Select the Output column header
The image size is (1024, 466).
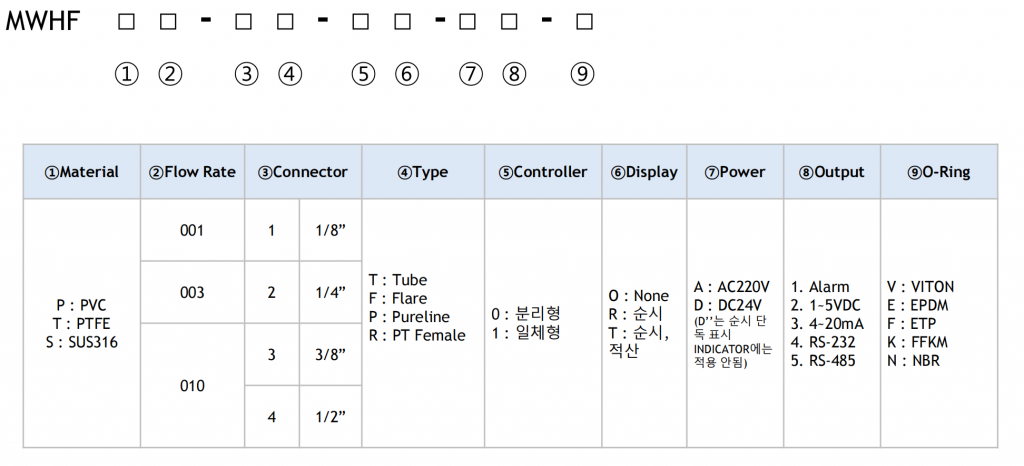click(832, 172)
